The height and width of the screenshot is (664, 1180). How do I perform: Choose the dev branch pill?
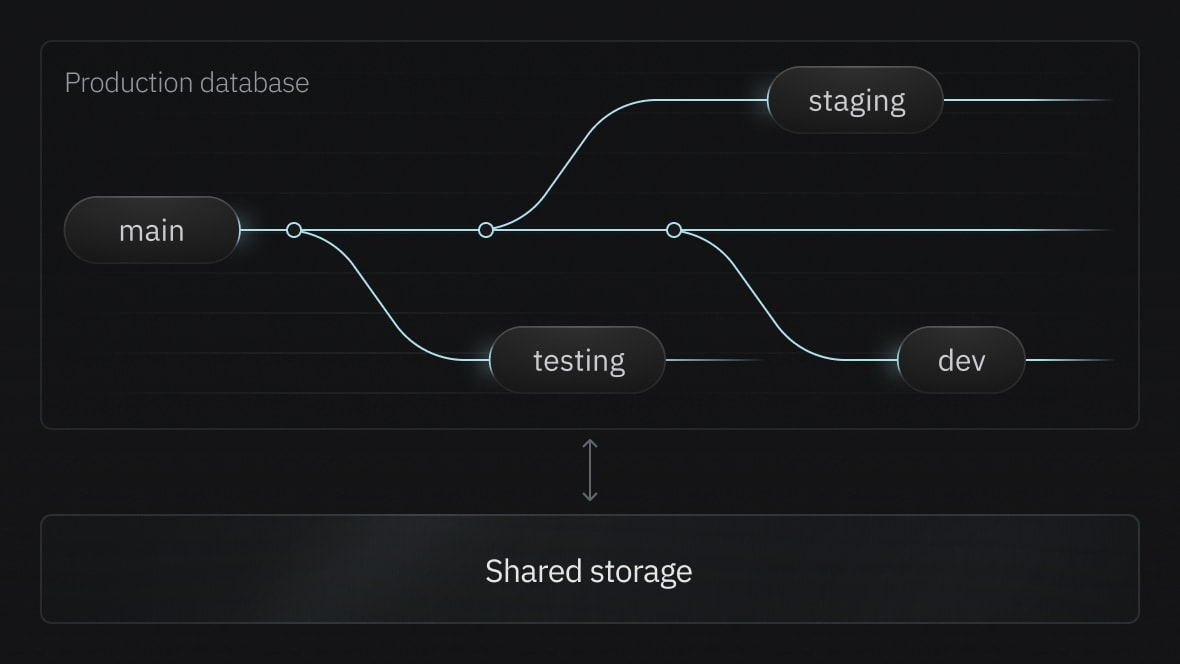961,360
